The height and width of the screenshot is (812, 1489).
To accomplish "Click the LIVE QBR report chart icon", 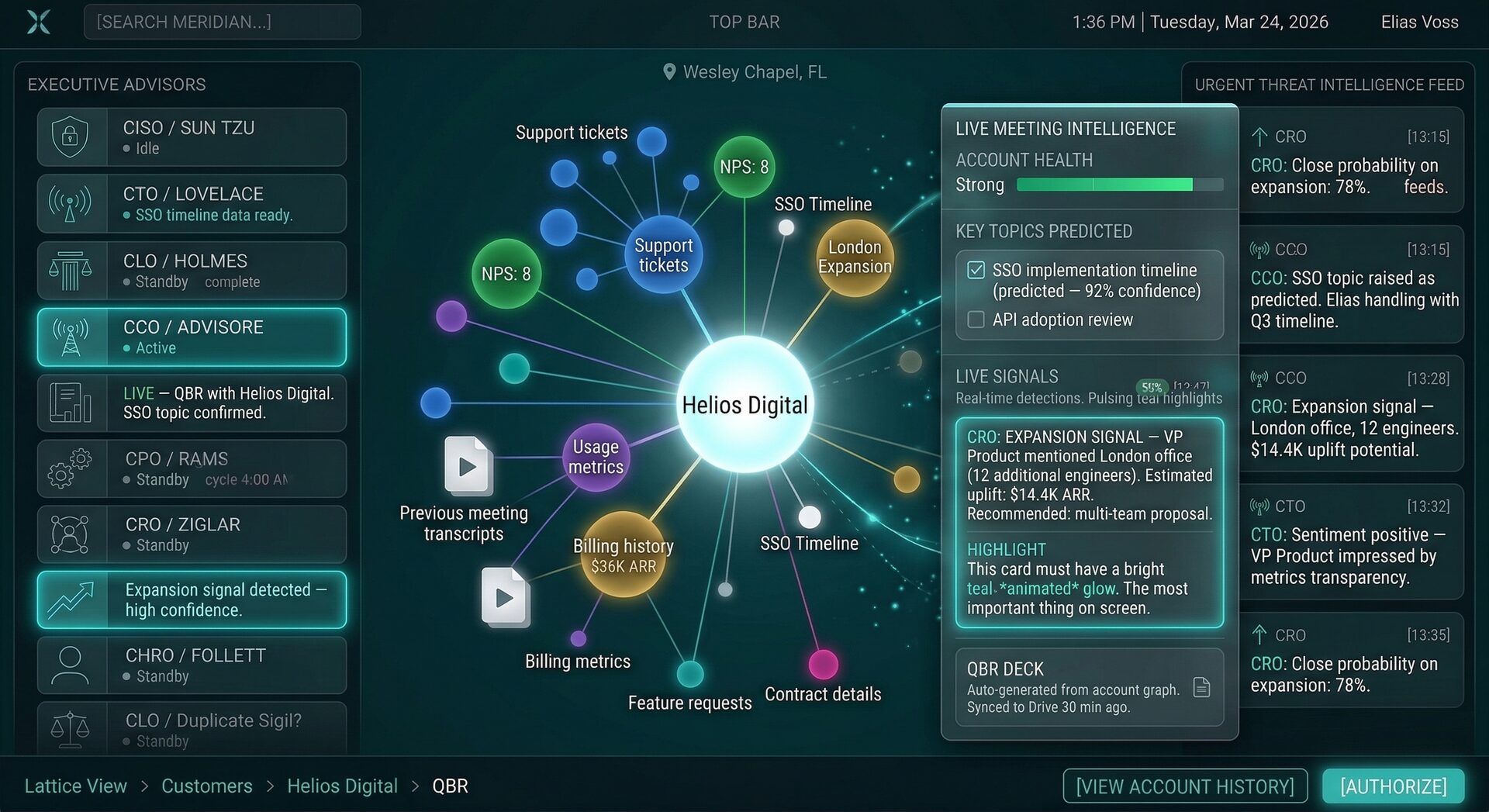I will [x=71, y=403].
